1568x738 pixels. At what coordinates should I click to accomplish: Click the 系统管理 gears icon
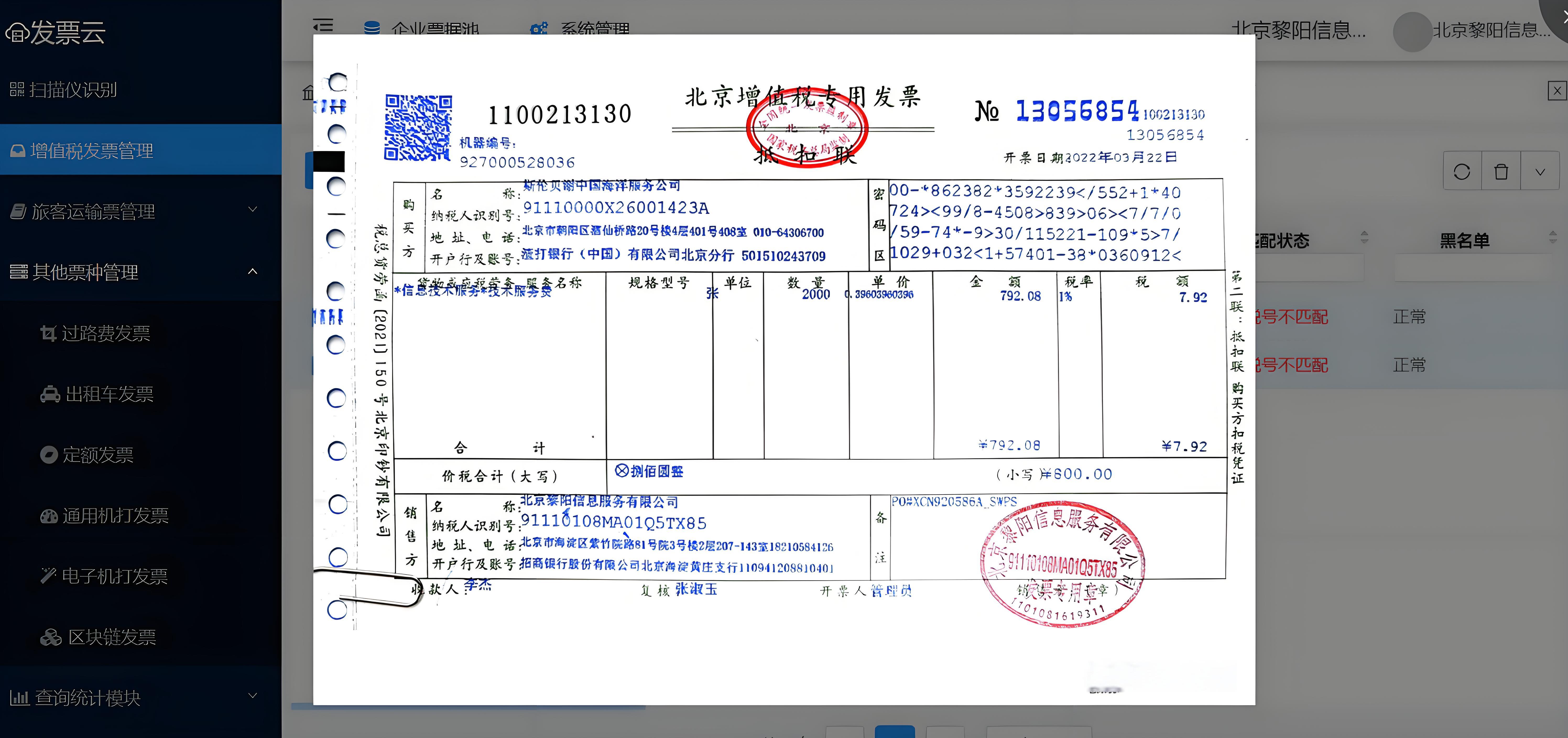539,28
